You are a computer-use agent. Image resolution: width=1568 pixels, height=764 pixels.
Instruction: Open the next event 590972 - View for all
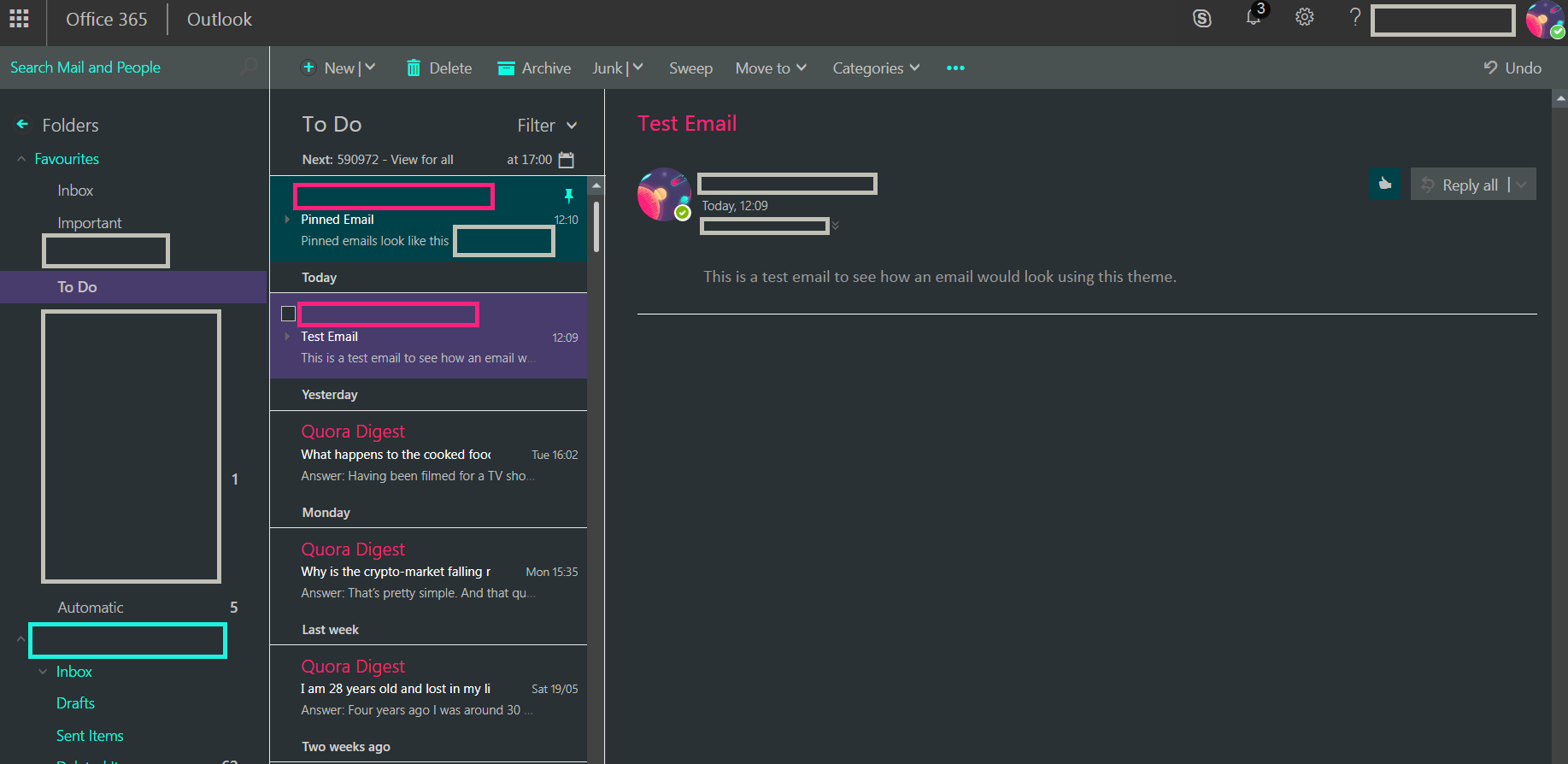point(396,160)
